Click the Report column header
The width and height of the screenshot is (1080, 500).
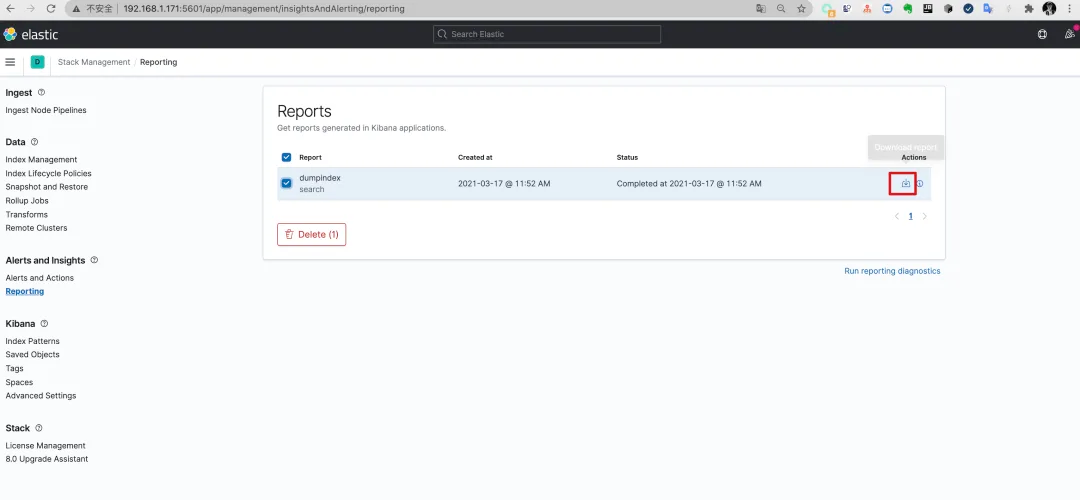coord(310,158)
